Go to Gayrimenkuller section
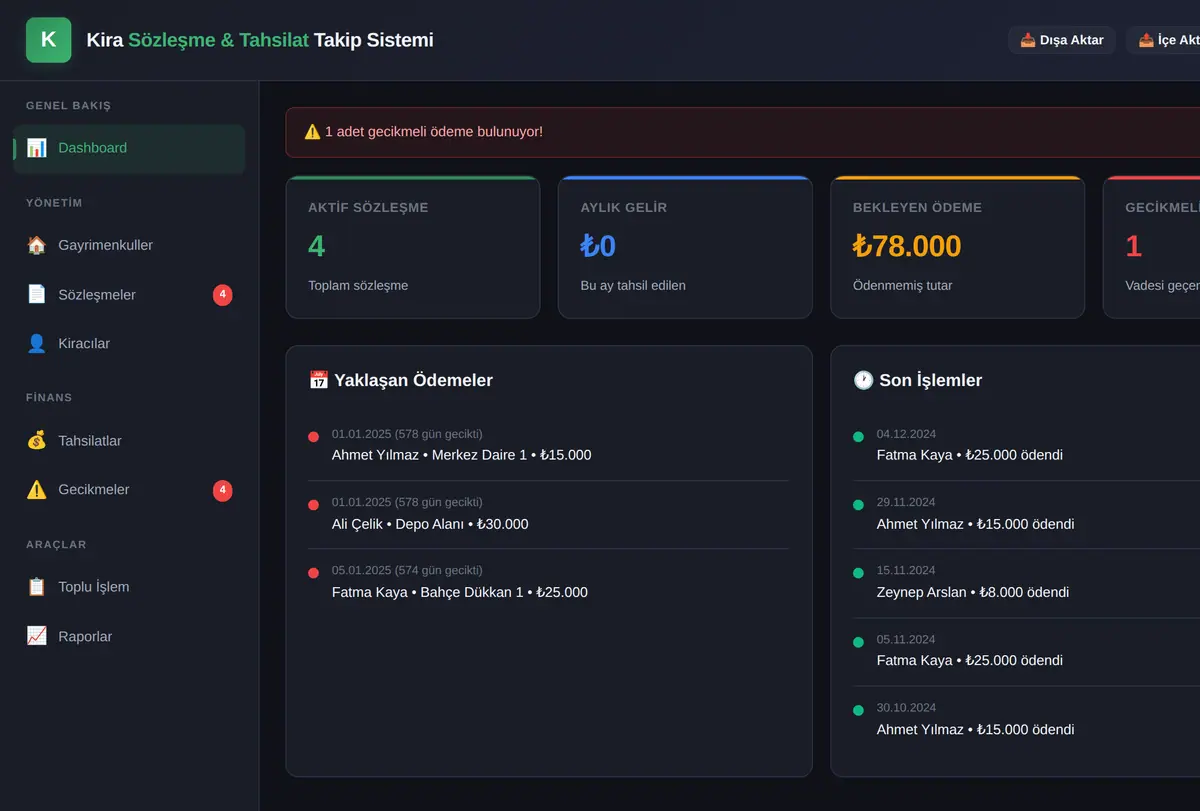The height and width of the screenshot is (811, 1200). click(129, 245)
